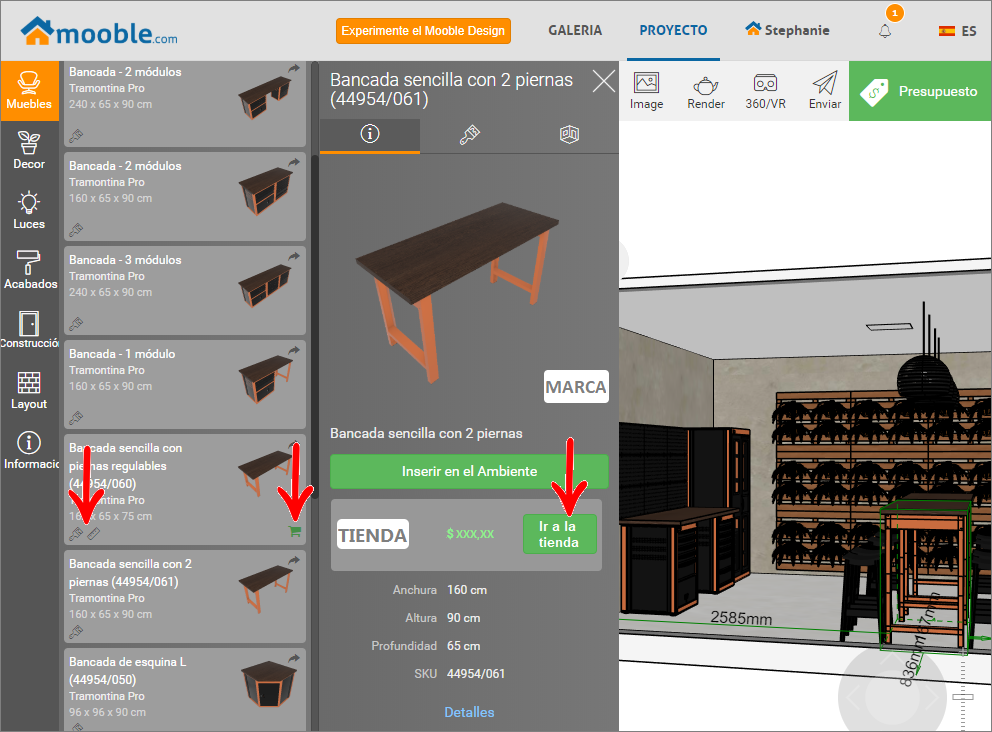The height and width of the screenshot is (732, 992).
Task: Click the Render teapot tool
Action: tap(706, 91)
